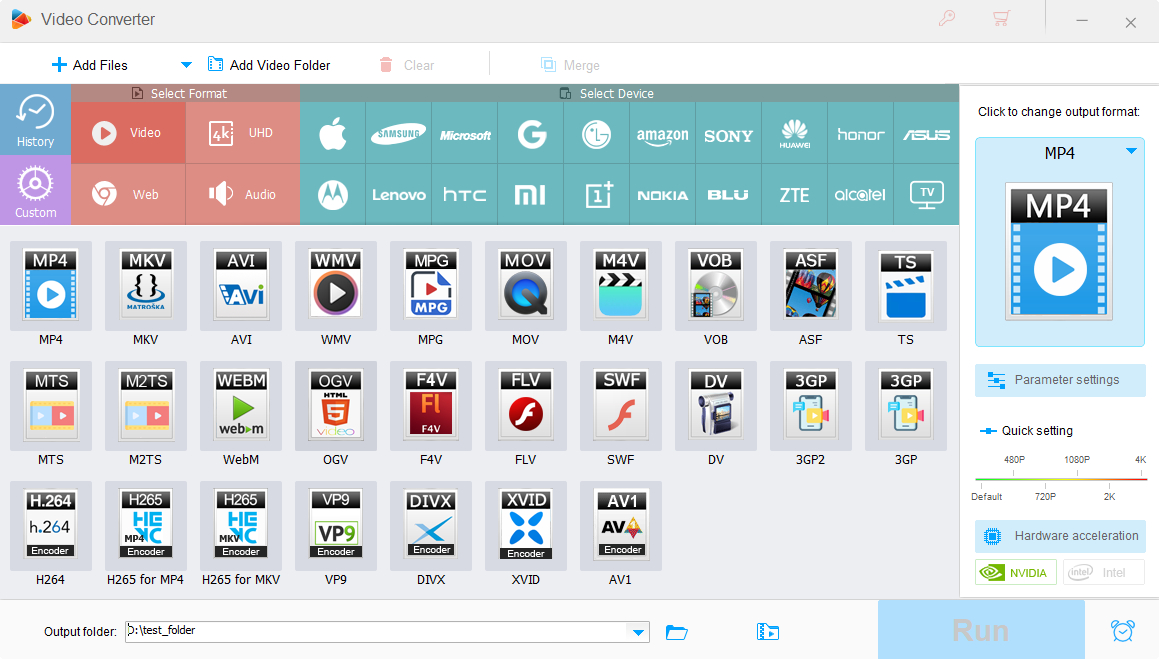Image resolution: width=1159 pixels, height=659 pixels.
Task: Enable NVIDIA hardware acceleration
Action: [x=1015, y=571]
